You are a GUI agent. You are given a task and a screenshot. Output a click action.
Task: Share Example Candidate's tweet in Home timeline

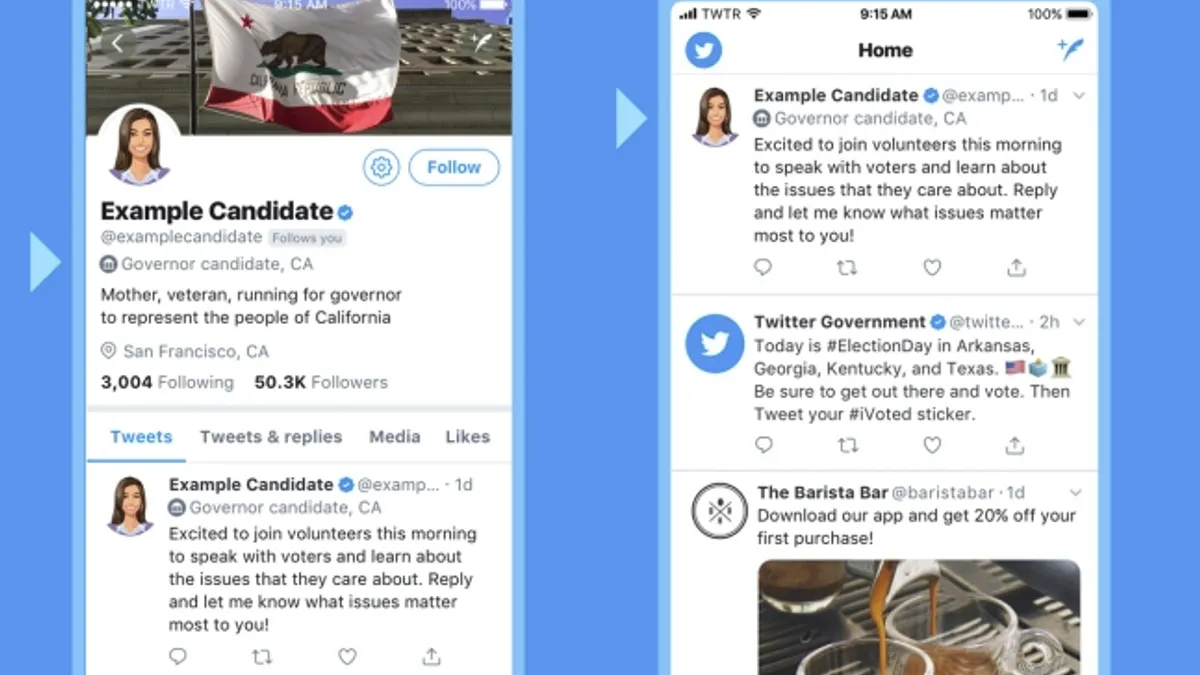(x=1016, y=267)
